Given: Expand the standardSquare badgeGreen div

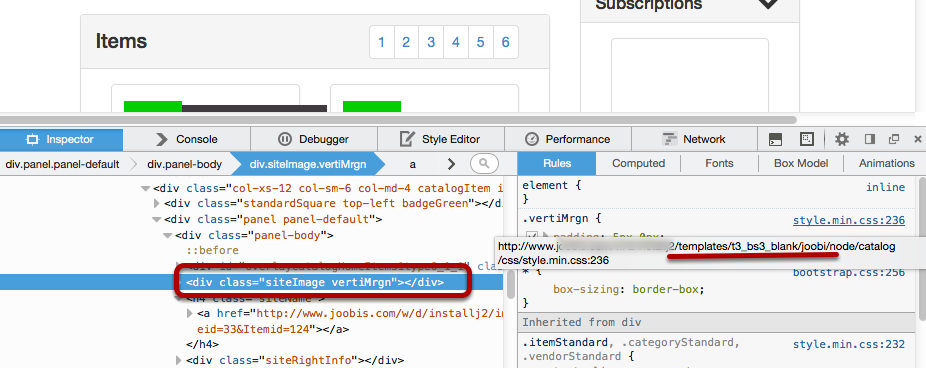Looking at the screenshot, I should tap(156, 204).
